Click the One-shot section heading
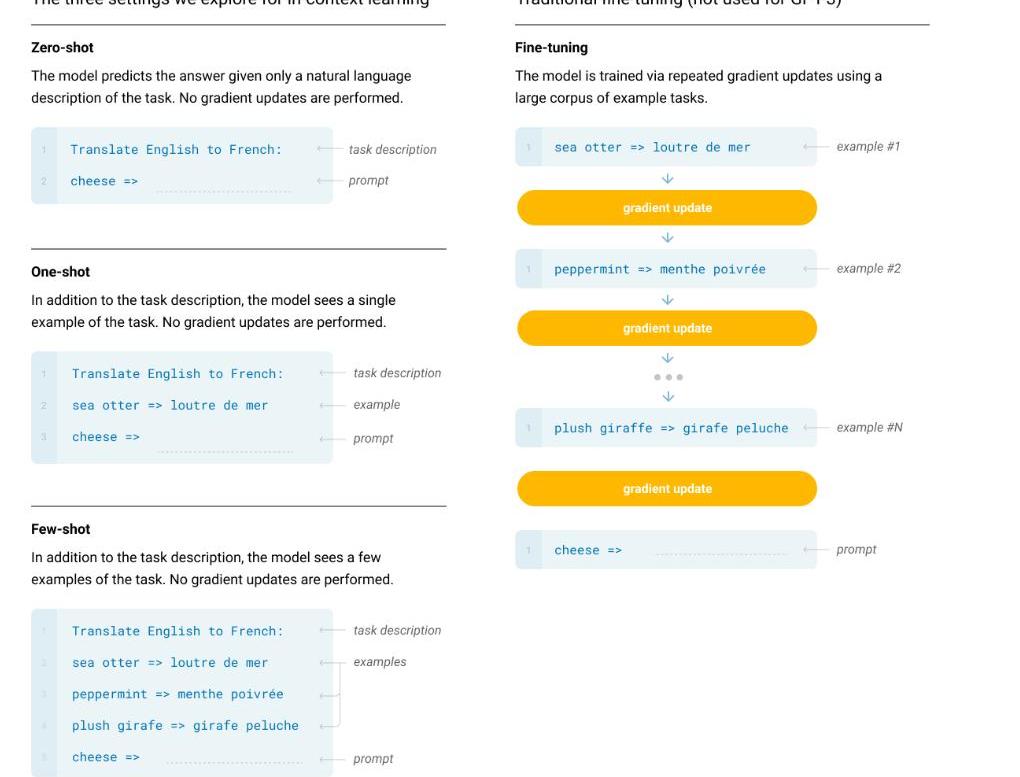The image size is (1020, 777). 60,271
